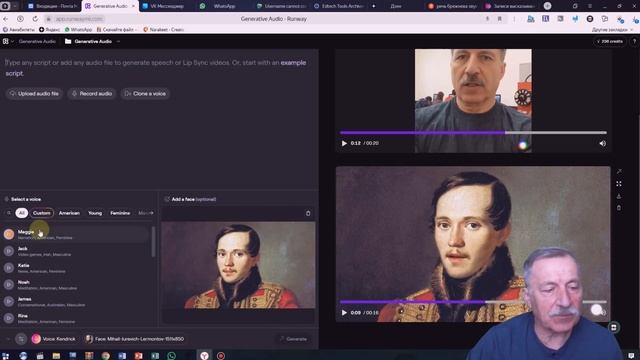Screen dimensions: 640x360
Task: Open the Windows Start button
Action: [x=5, y=356]
